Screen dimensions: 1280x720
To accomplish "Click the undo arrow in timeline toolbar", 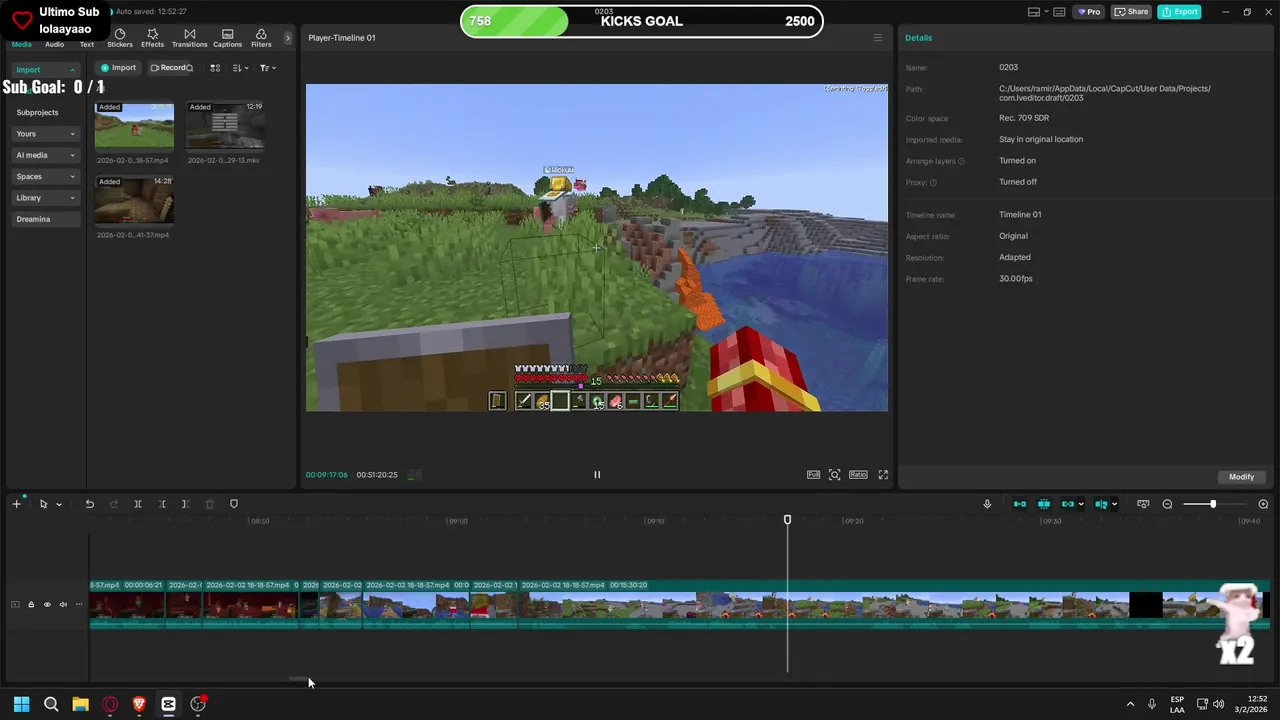I will 90,504.
